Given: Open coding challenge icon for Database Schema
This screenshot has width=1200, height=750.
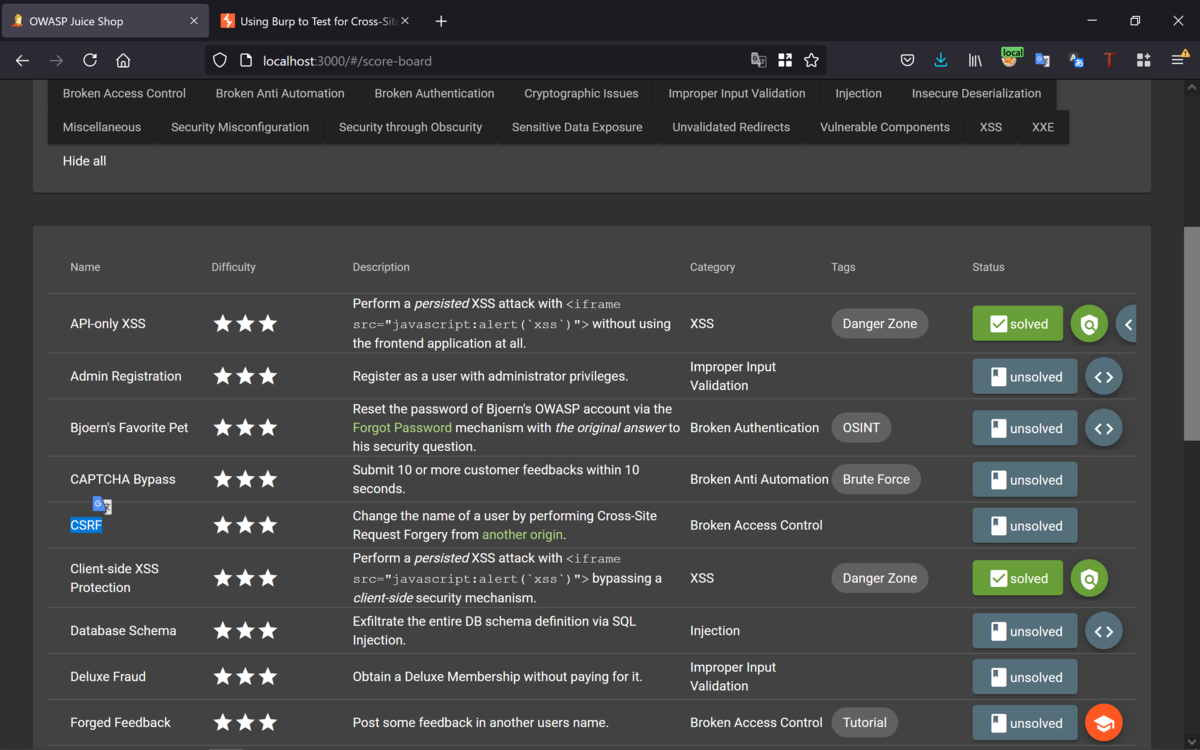Looking at the screenshot, I should click(1104, 631).
